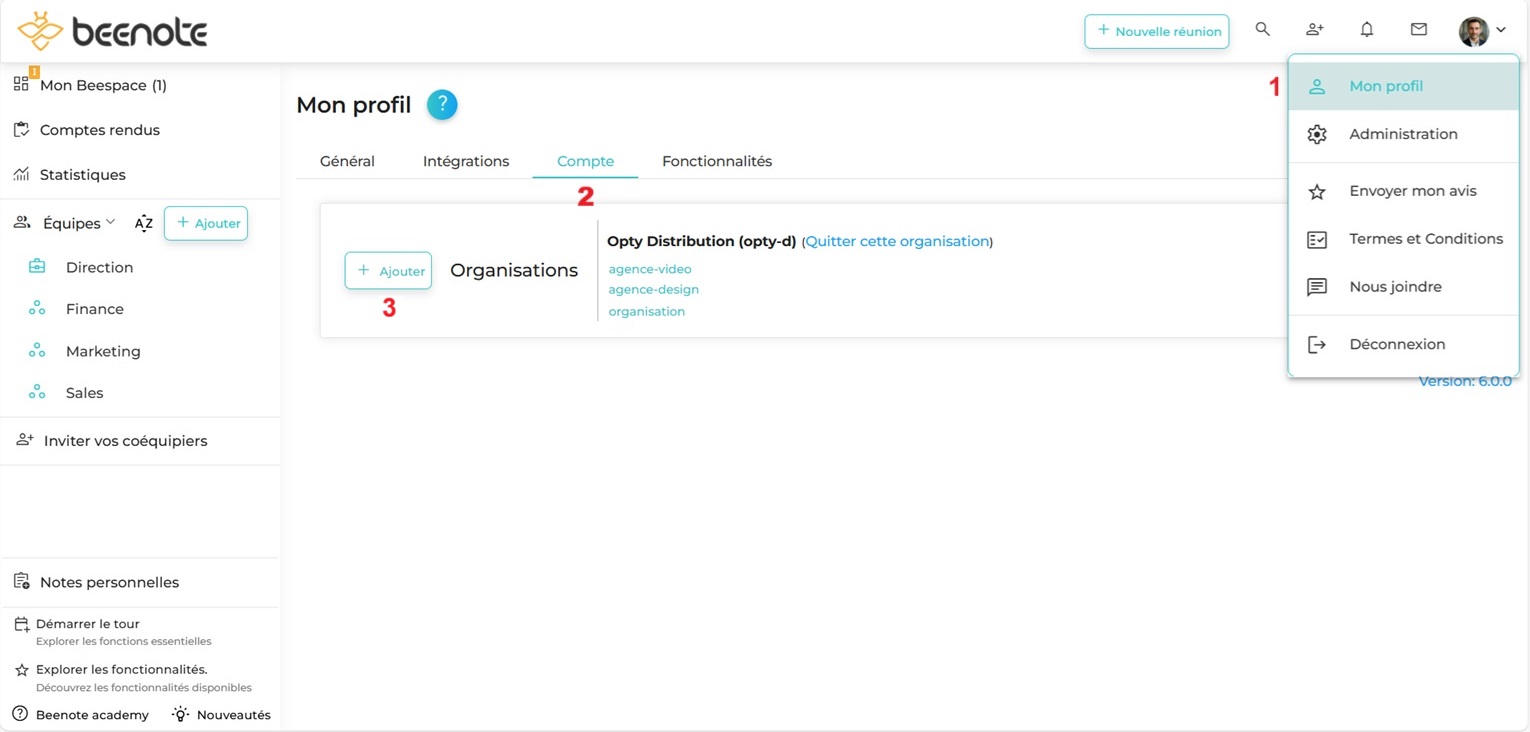
Task: Click the add user icon in header
Action: [1315, 30]
